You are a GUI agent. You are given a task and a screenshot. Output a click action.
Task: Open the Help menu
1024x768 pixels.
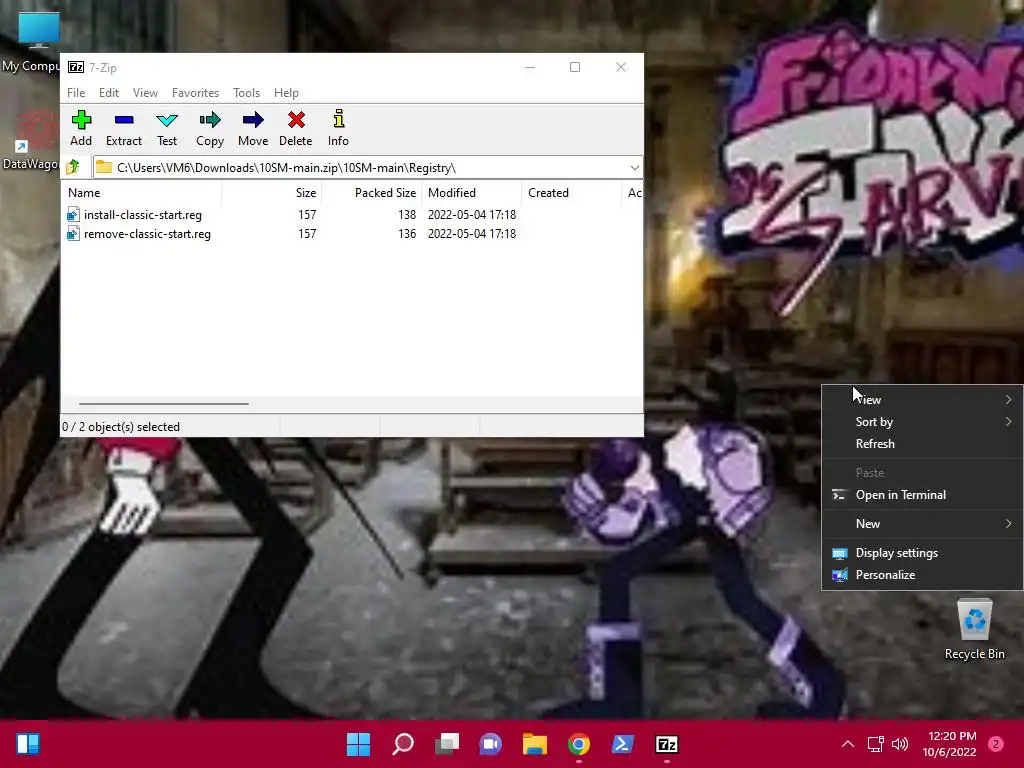286,93
